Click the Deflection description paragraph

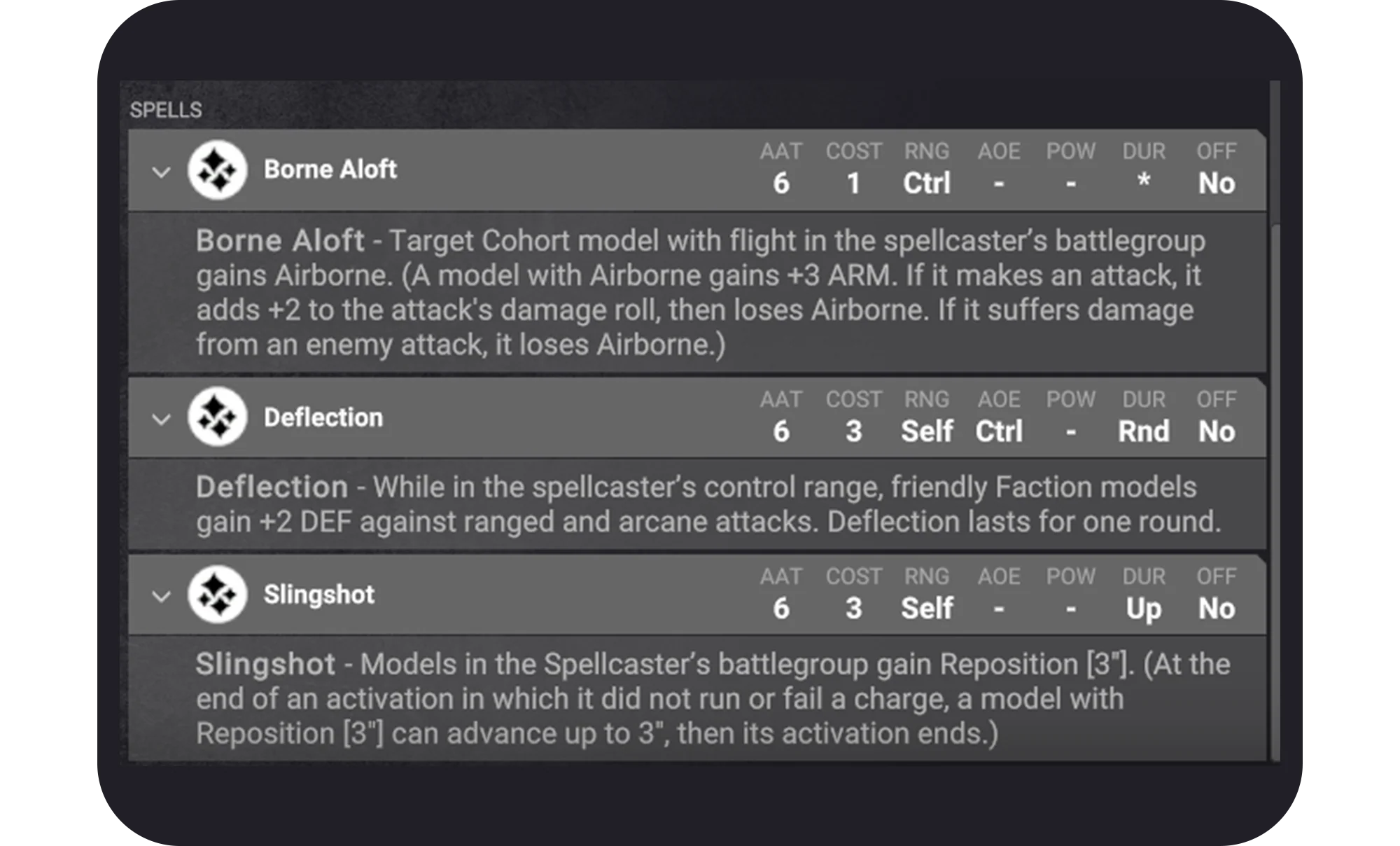(x=708, y=504)
